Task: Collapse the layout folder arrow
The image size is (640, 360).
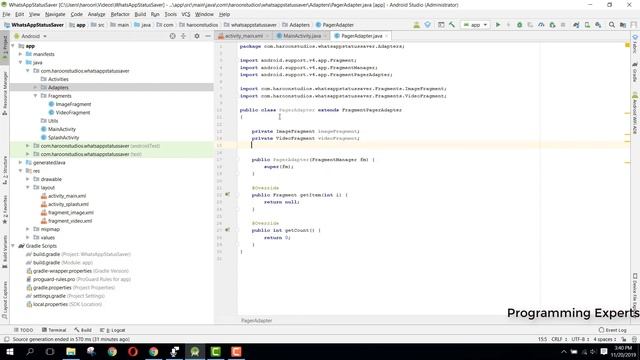Action: point(28,187)
